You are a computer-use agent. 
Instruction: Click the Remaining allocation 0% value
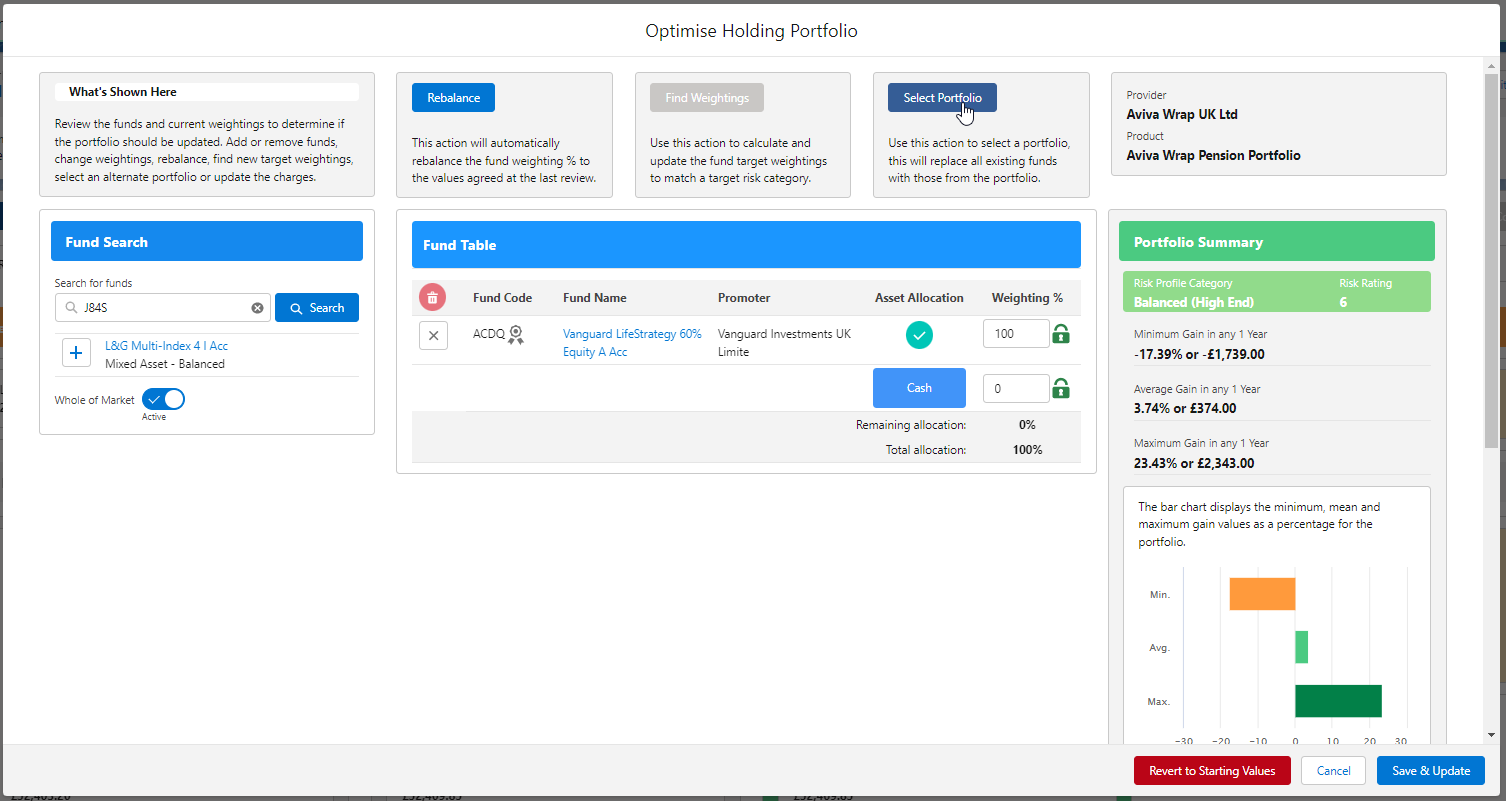1027,425
